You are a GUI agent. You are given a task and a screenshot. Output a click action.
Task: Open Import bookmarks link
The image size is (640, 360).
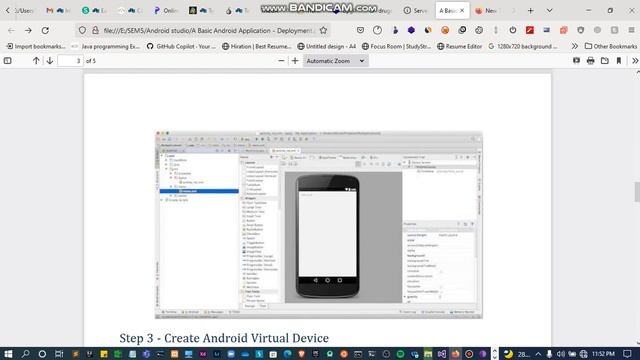(36, 47)
